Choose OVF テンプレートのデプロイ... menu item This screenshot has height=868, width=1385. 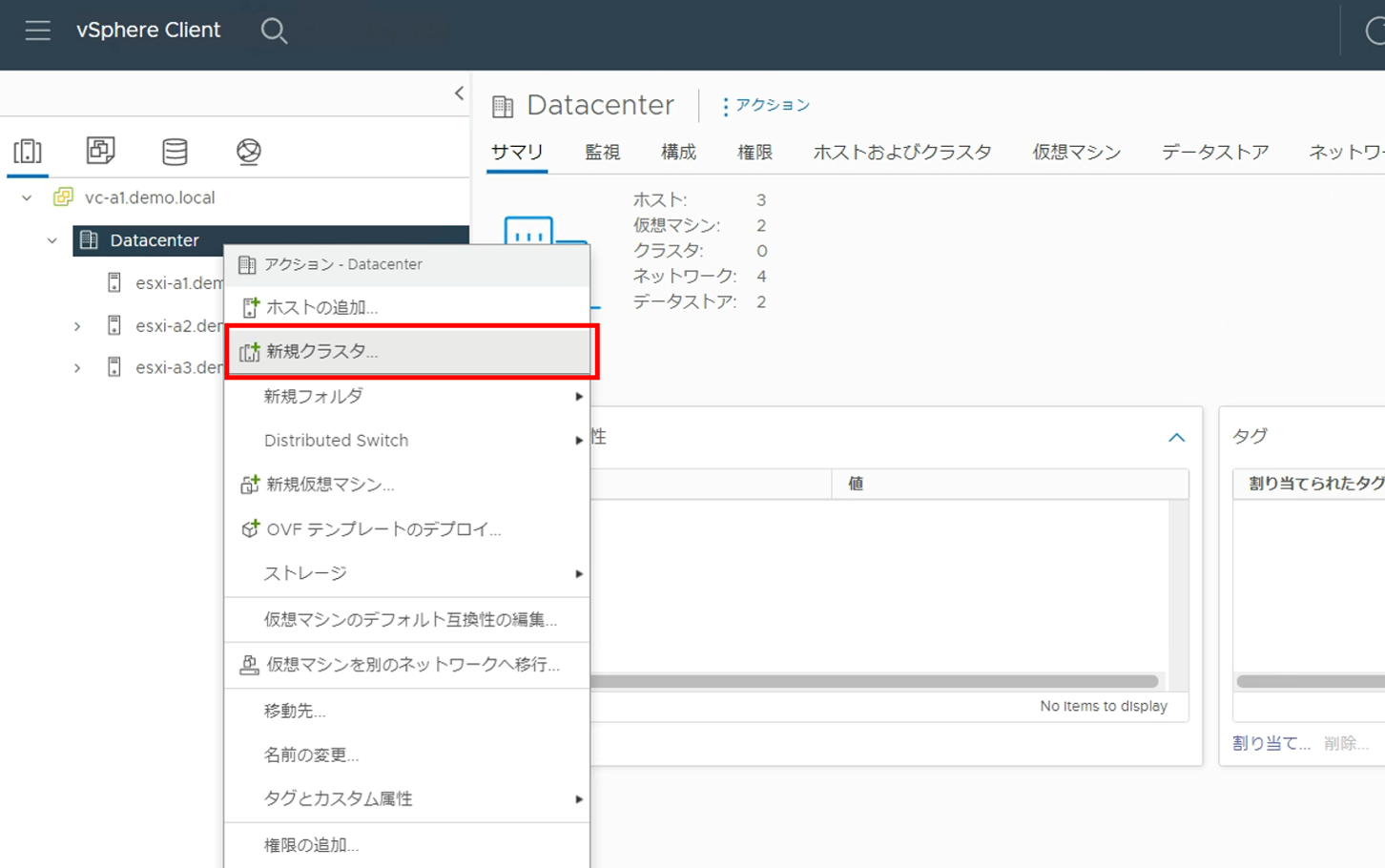[x=407, y=528]
